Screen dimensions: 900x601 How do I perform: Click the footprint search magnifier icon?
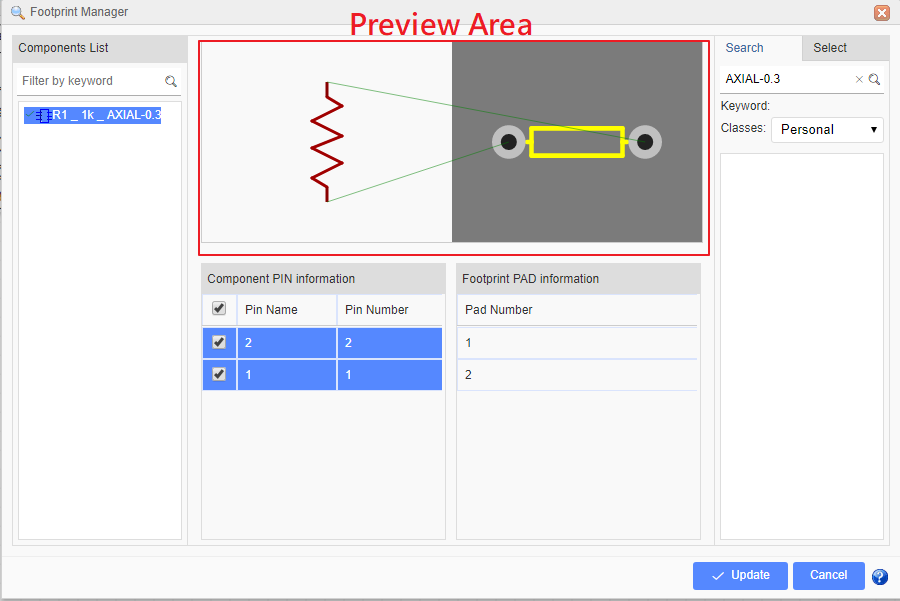point(874,79)
